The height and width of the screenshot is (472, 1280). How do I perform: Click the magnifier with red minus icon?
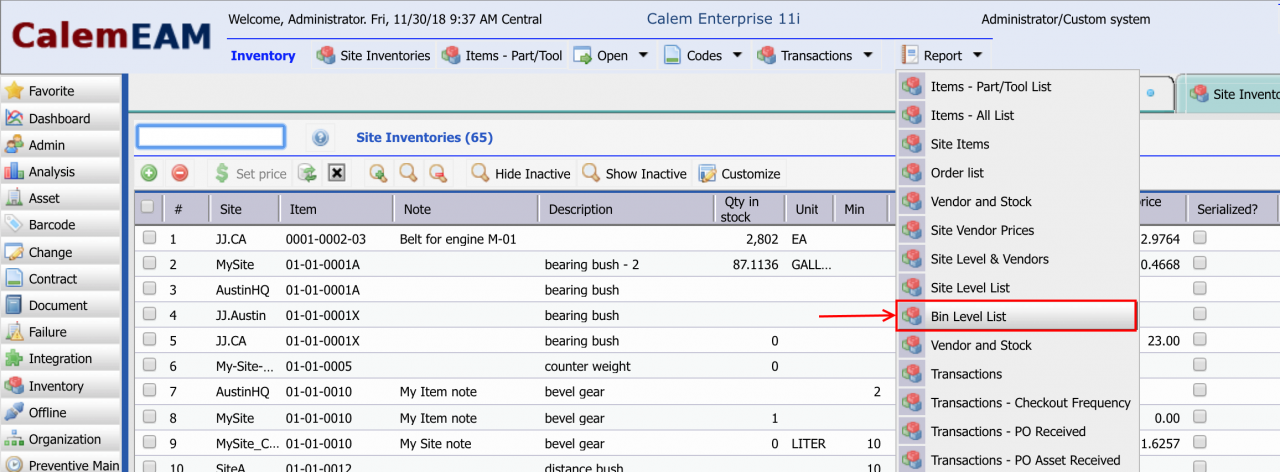(x=438, y=173)
